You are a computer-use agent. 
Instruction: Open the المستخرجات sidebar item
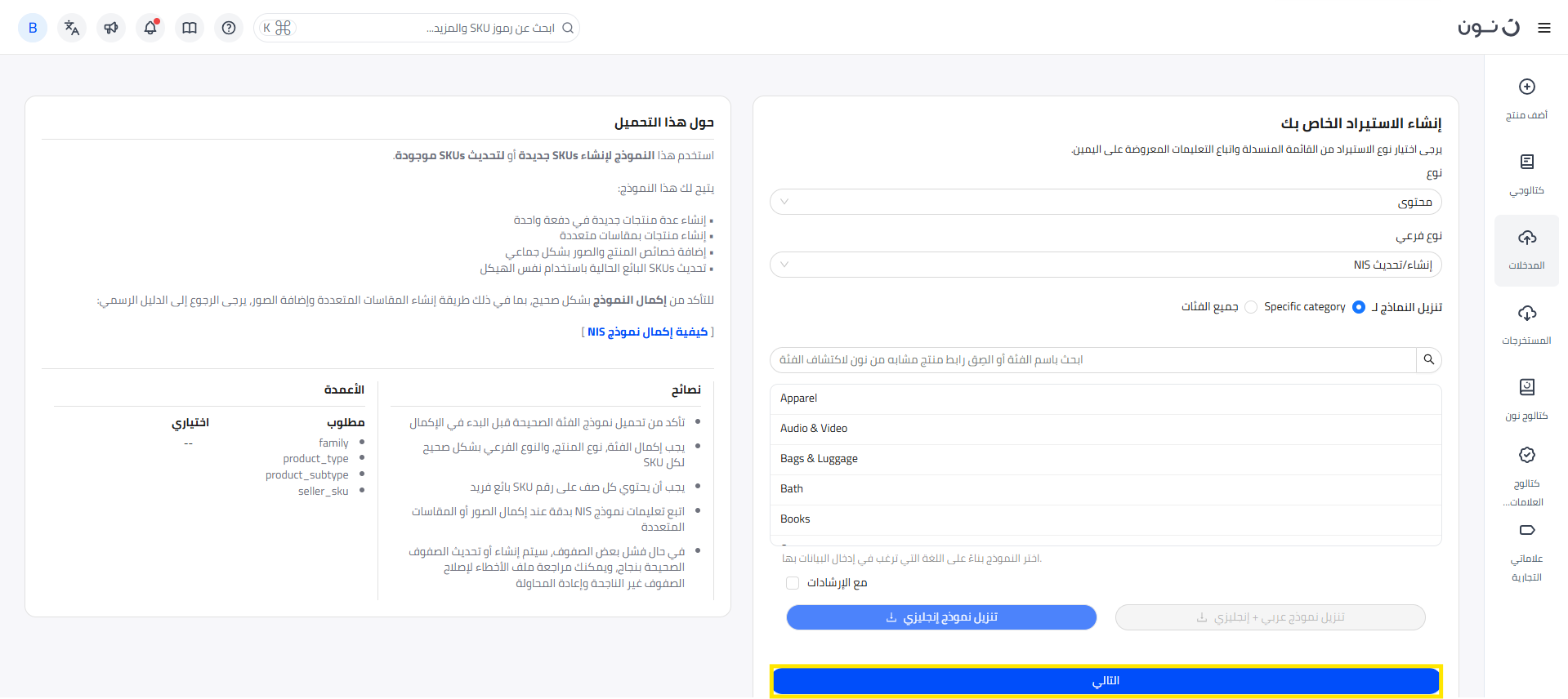(1526, 325)
